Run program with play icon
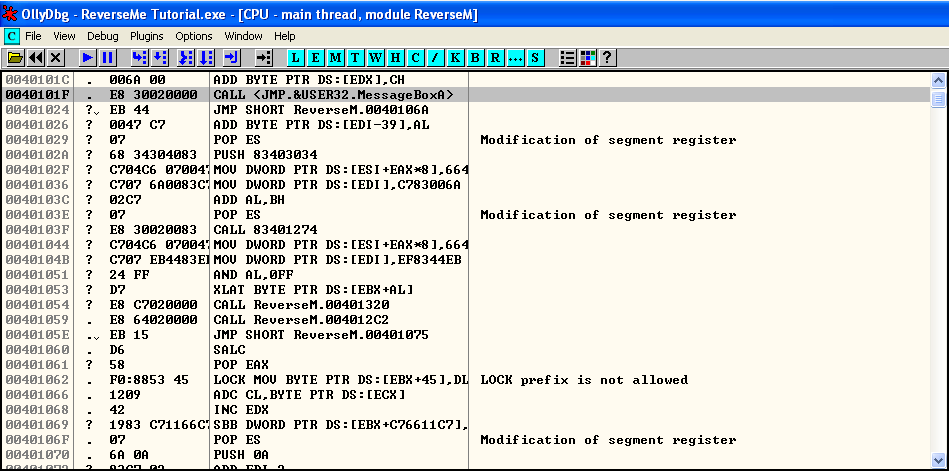949x471 pixels. click(88, 58)
